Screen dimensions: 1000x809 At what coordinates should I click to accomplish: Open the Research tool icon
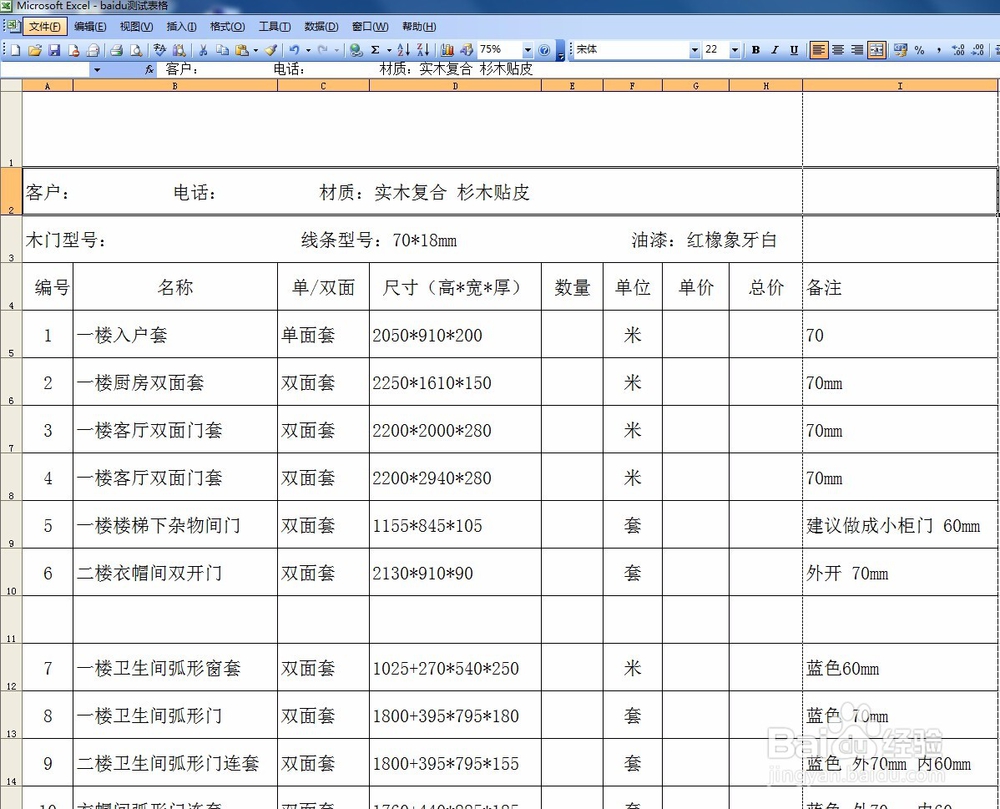pyautogui.click(x=179, y=50)
